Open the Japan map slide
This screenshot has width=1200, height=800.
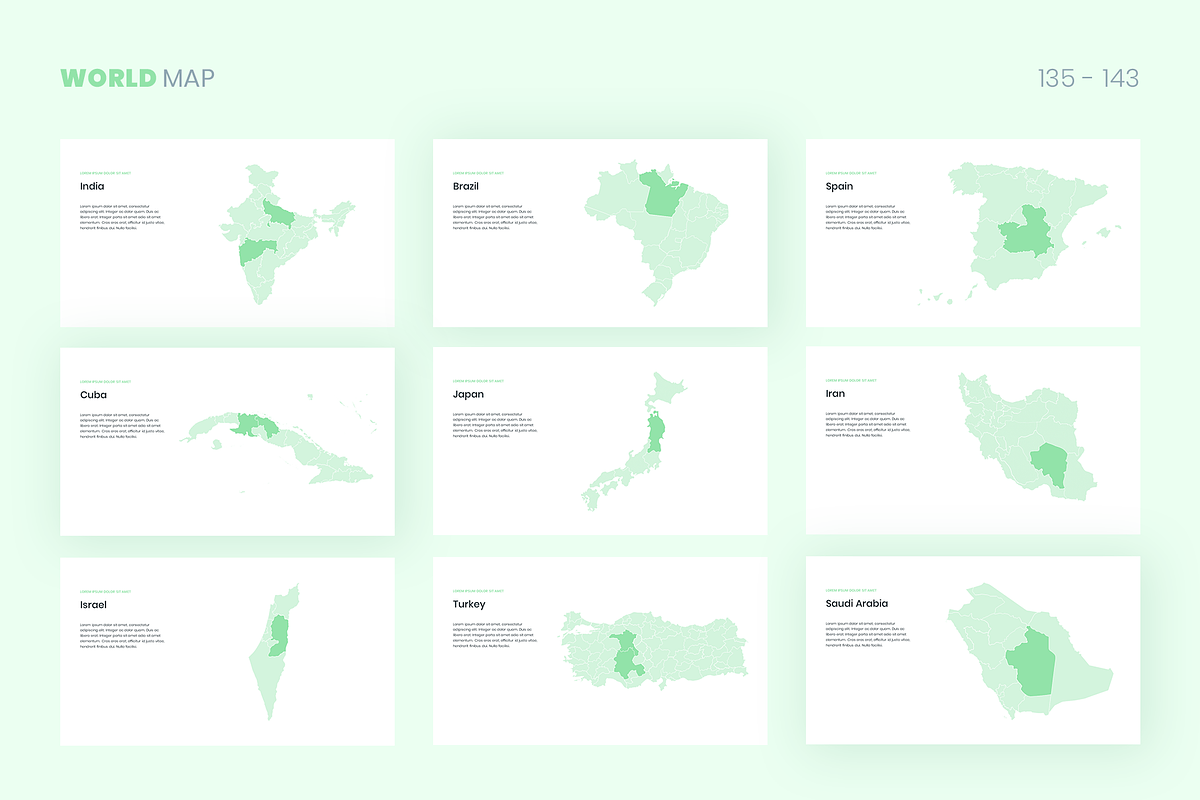600,441
